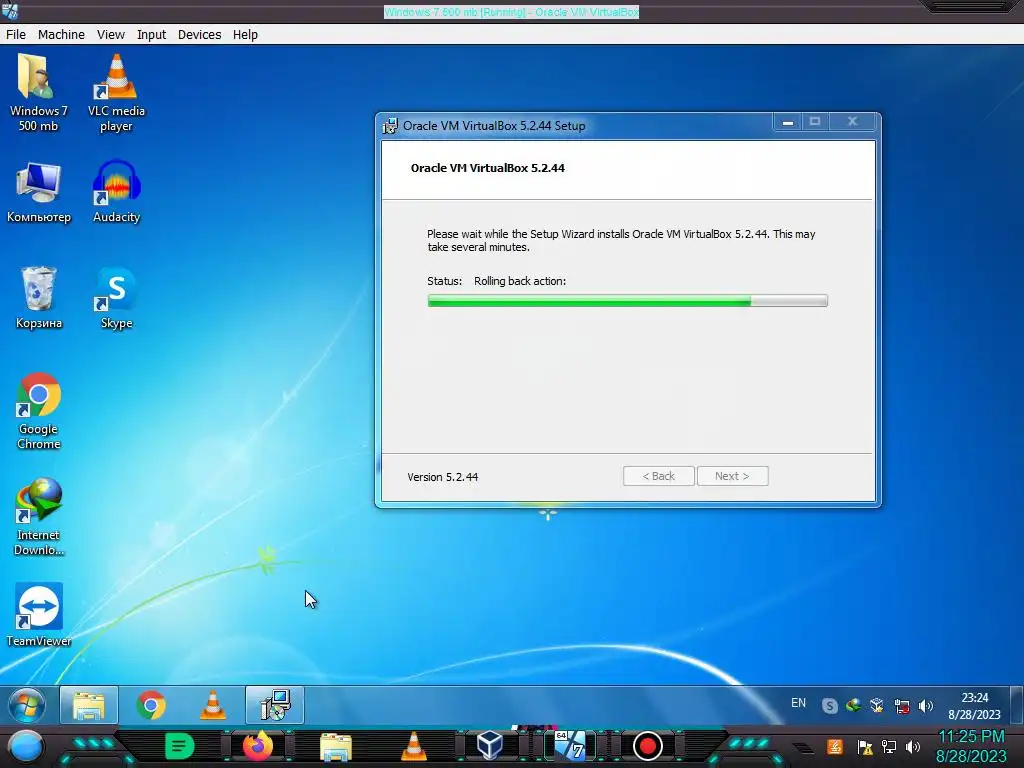Click the installation progress bar

(x=627, y=300)
